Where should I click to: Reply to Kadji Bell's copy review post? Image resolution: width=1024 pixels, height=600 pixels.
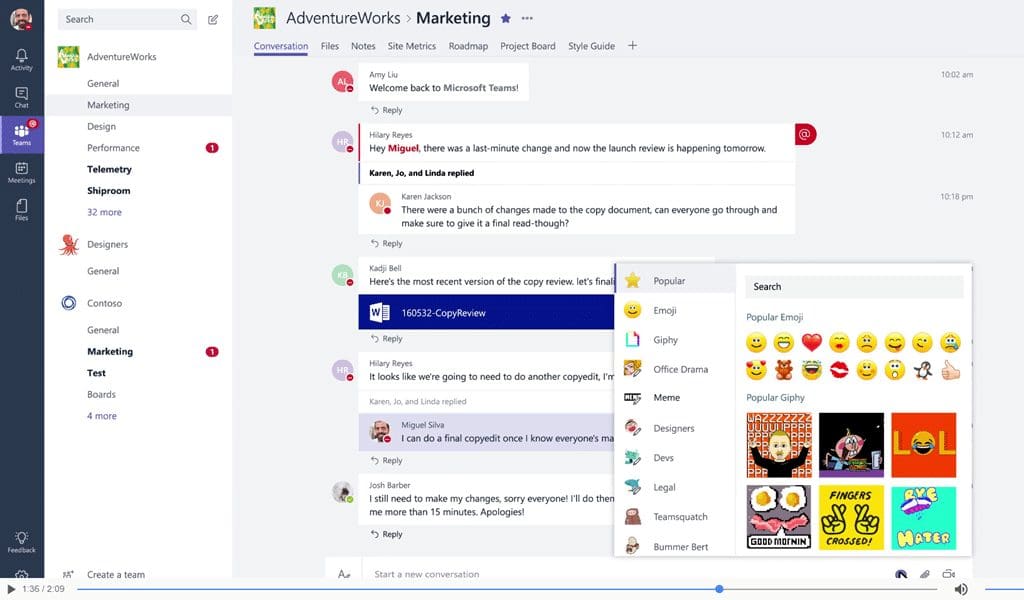click(x=387, y=339)
